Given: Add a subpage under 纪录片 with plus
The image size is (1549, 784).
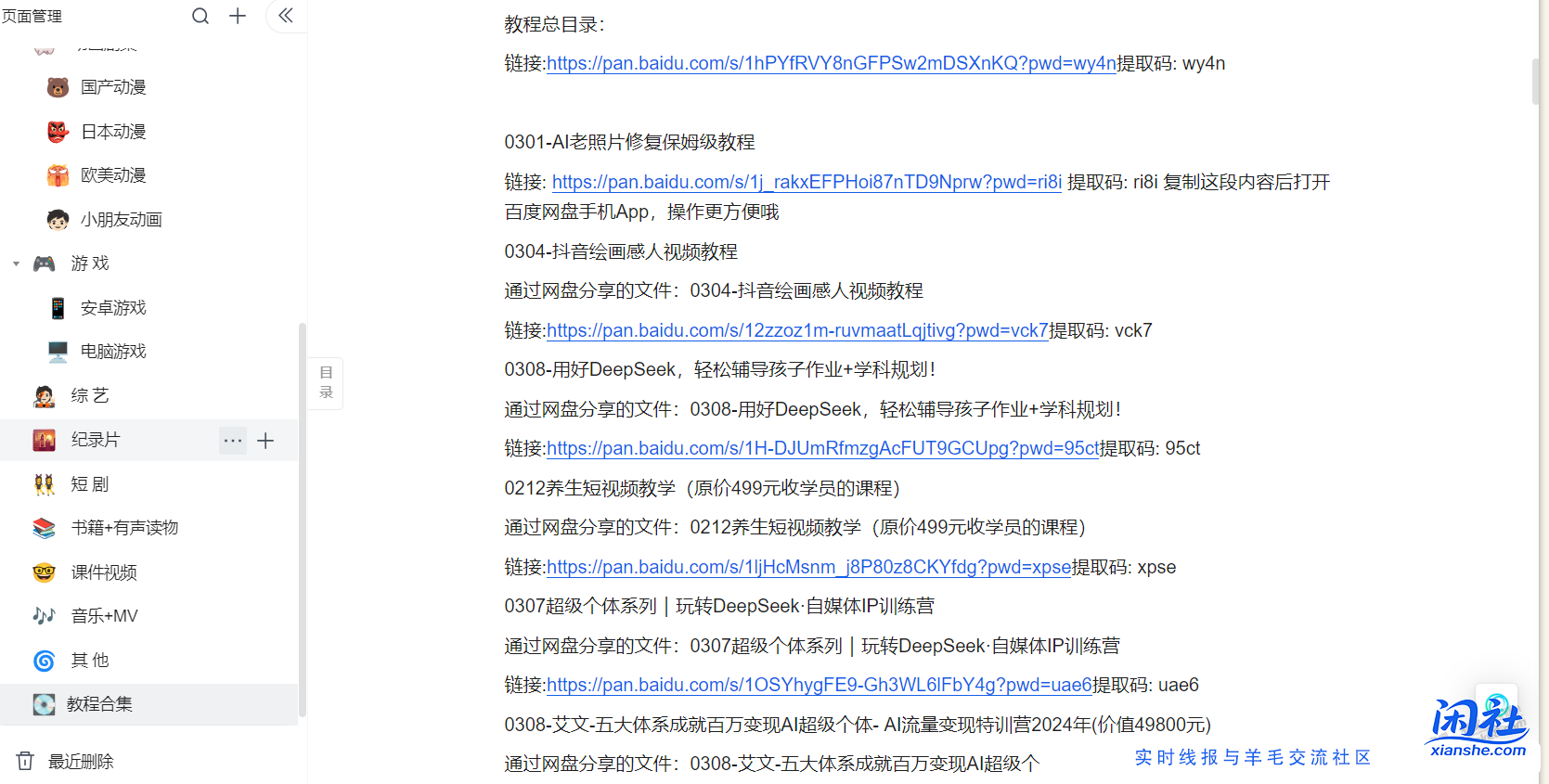Looking at the screenshot, I should (x=265, y=441).
